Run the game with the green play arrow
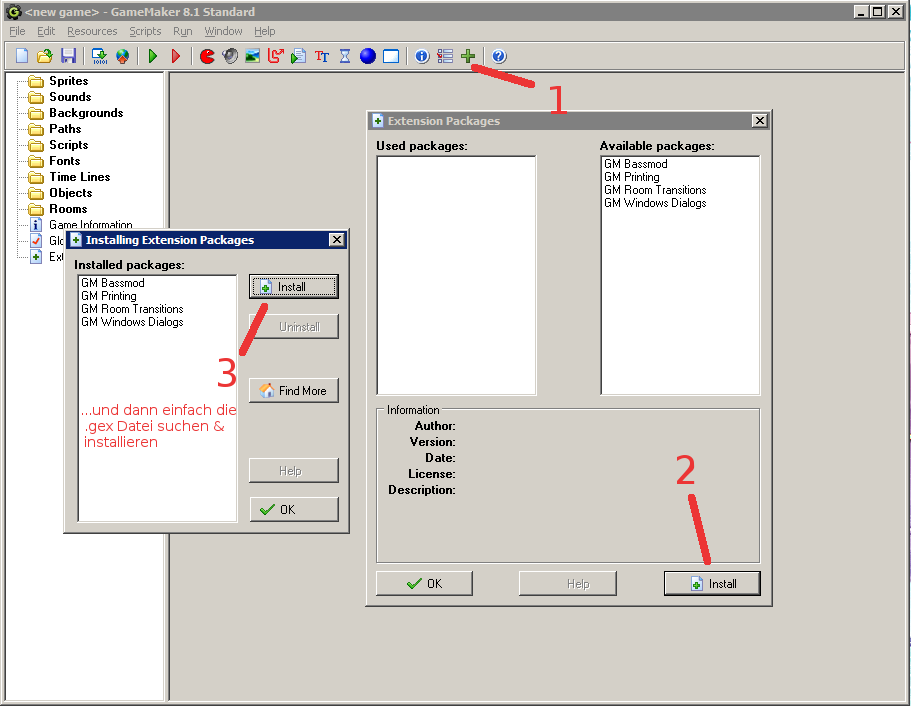Viewport: 911px width, 706px height. click(153, 56)
